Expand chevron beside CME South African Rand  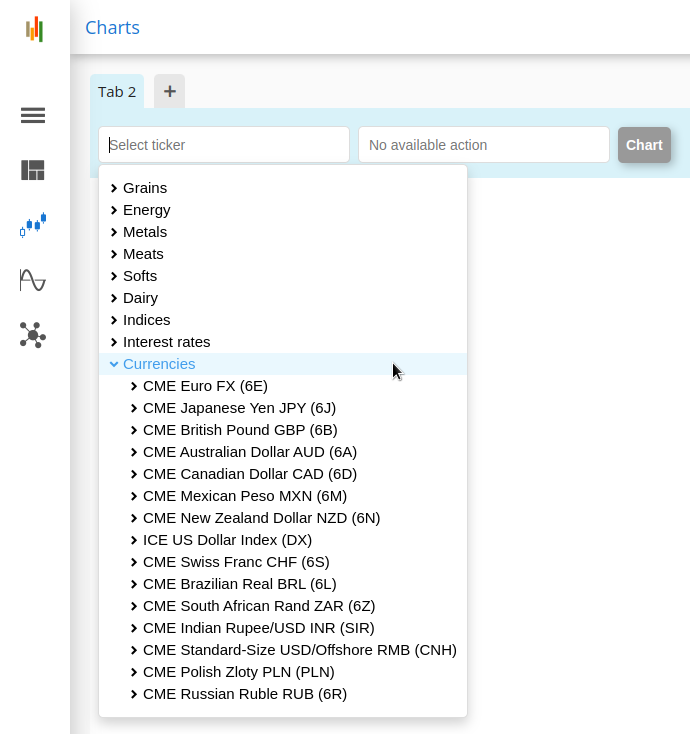[x=134, y=606]
